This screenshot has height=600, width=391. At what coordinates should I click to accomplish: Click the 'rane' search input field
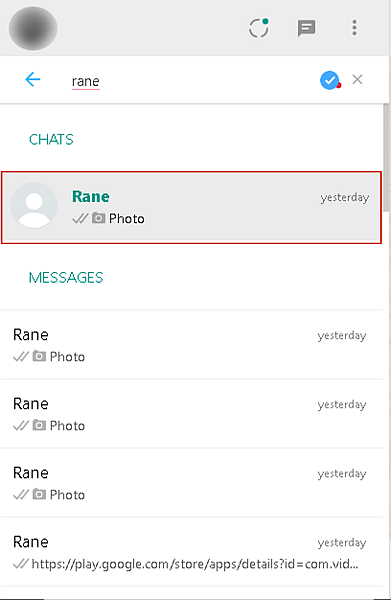[191, 81]
